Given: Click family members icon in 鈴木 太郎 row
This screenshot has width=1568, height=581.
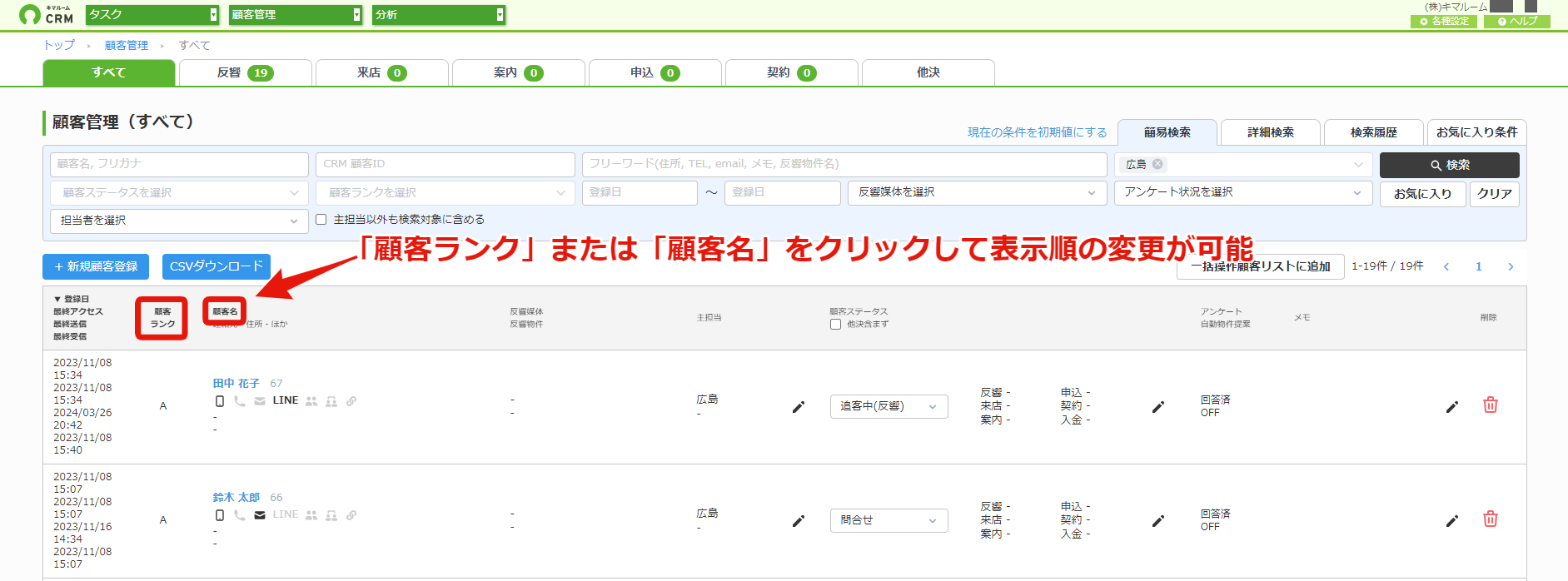Looking at the screenshot, I should 331,515.
